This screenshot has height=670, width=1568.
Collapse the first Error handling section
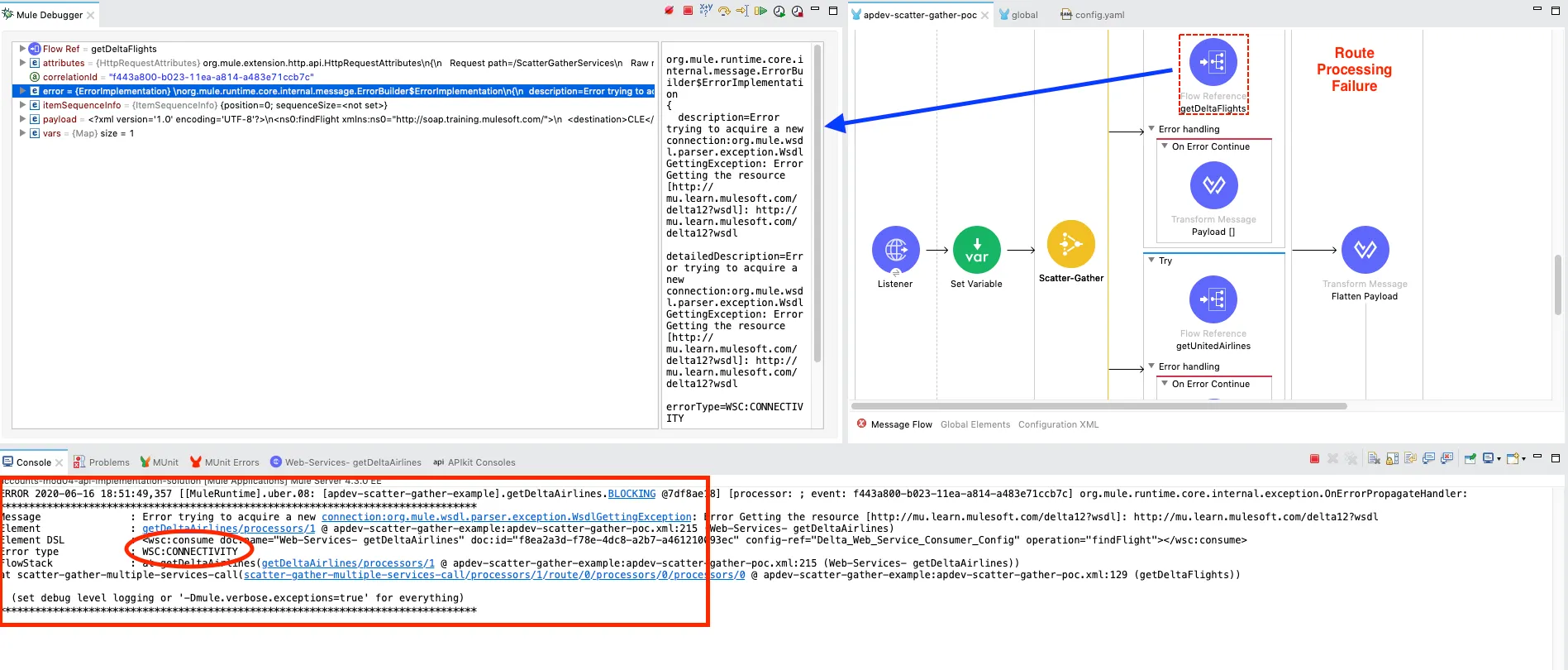pyautogui.click(x=1151, y=129)
